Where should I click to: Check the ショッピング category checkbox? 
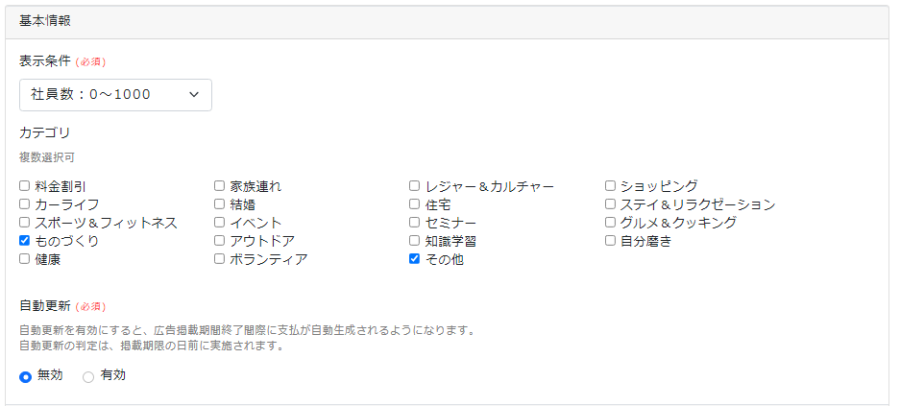(x=610, y=186)
